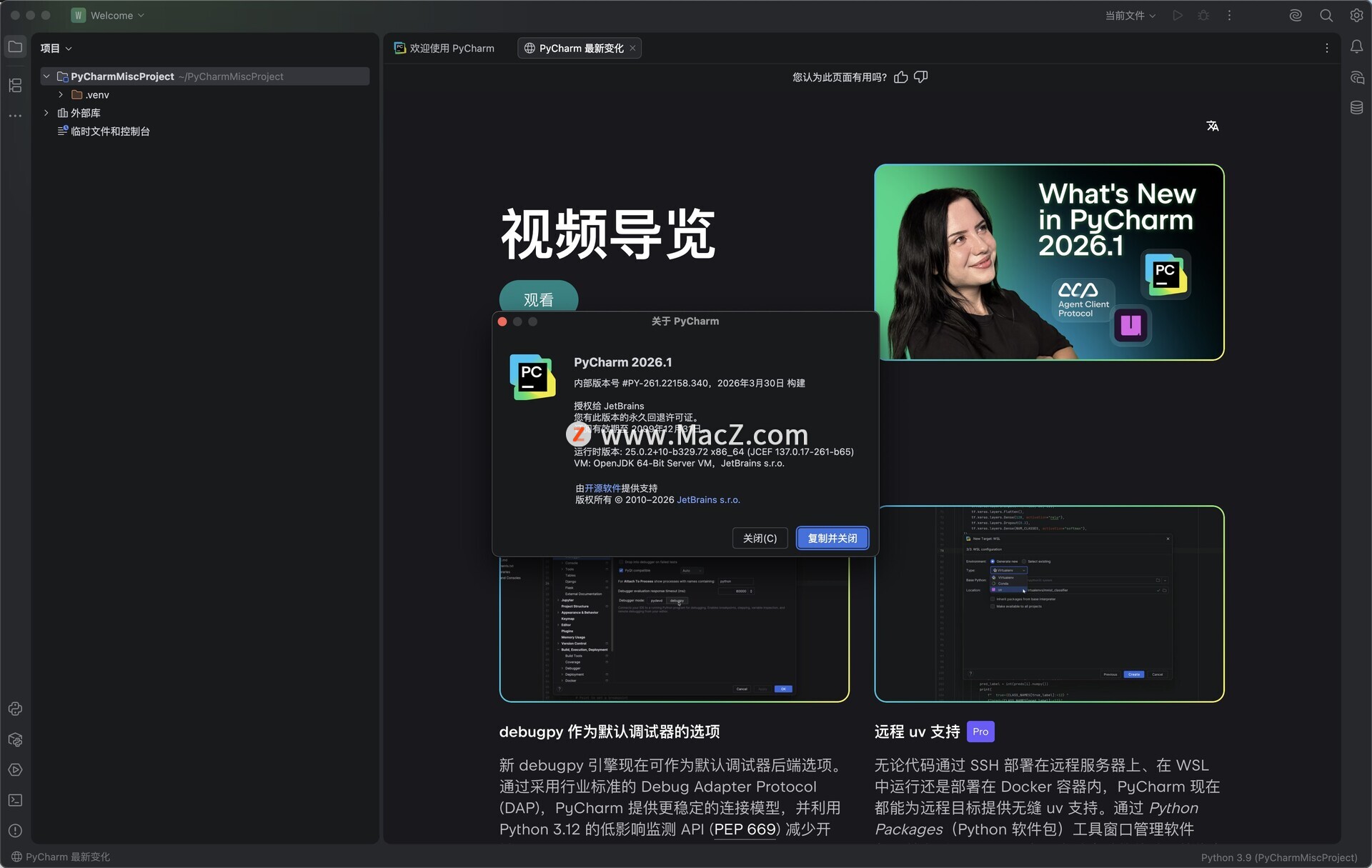Viewport: 1372px width, 868px height.
Task: Open the Terminal tool window icon
Action: click(15, 800)
